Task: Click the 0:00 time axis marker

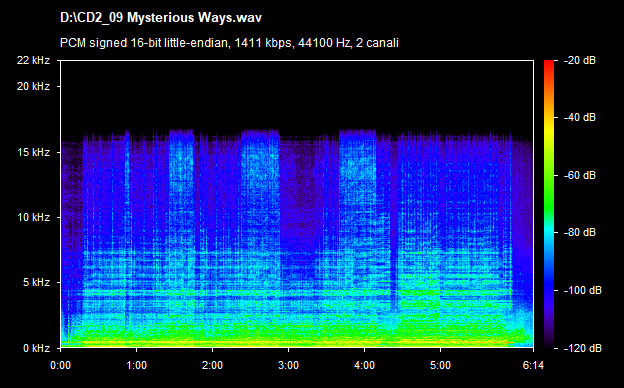Action: coord(60,365)
